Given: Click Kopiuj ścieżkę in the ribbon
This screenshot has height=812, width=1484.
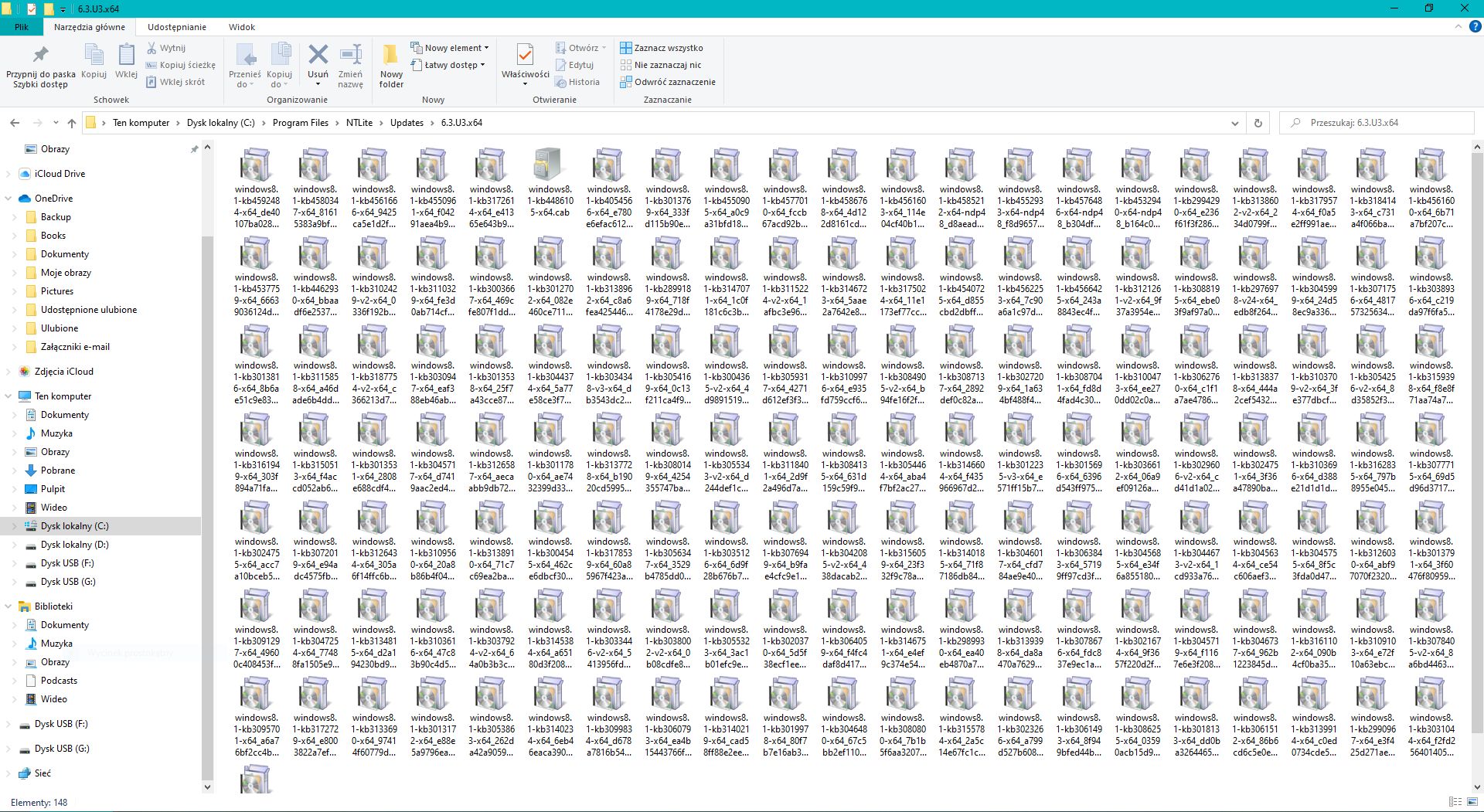Looking at the screenshot, I should tap(181, 65).
